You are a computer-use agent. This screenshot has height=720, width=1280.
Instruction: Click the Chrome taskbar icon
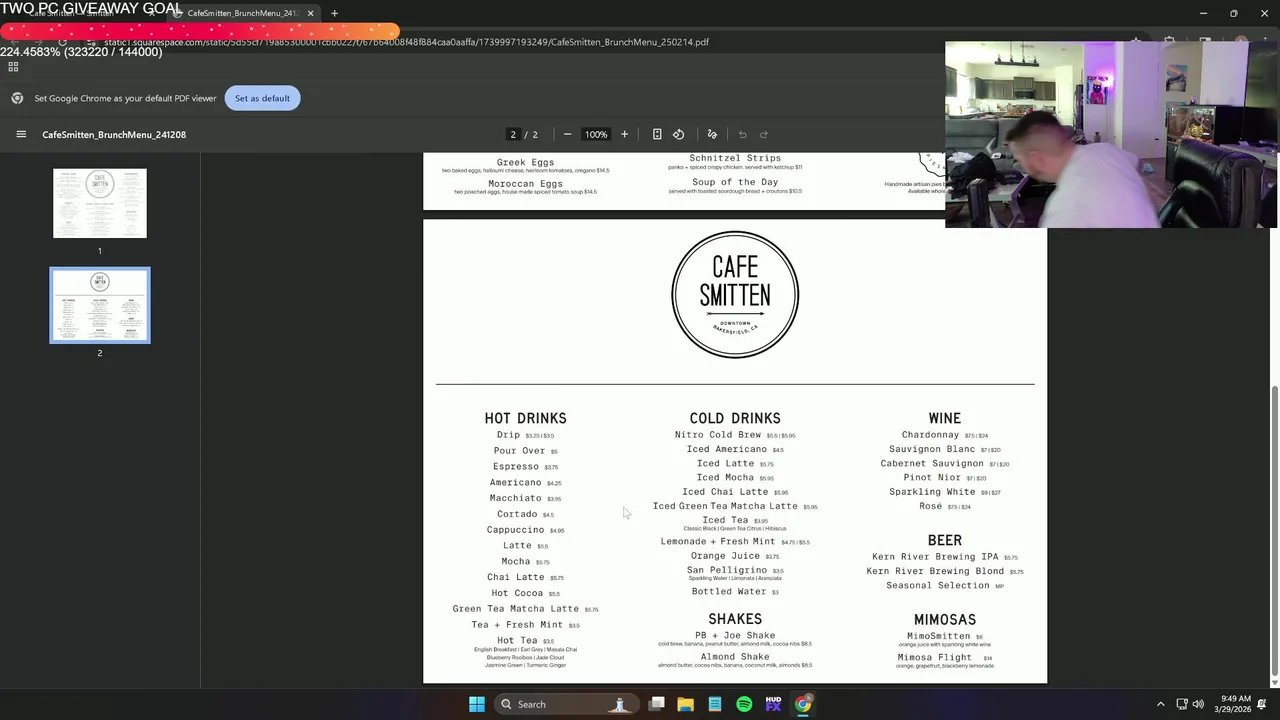pos(803,704)
